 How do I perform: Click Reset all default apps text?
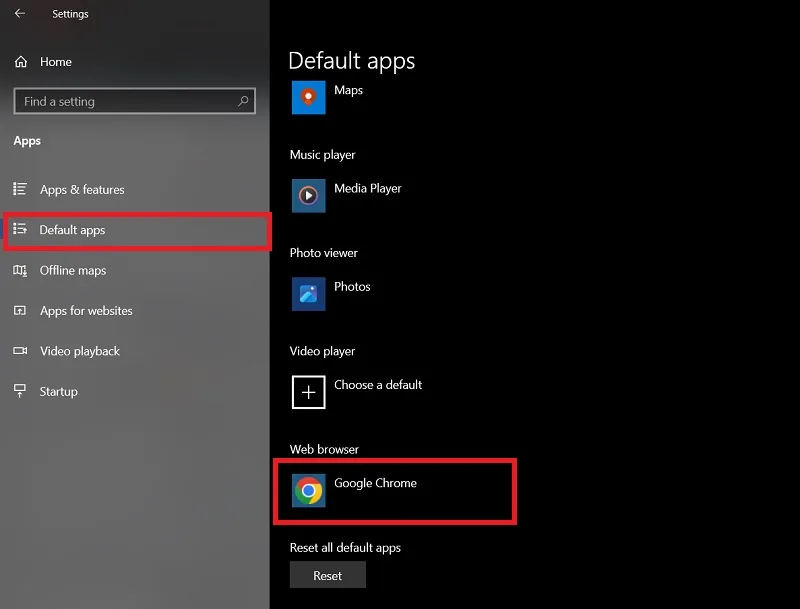[x=345, y=547]
